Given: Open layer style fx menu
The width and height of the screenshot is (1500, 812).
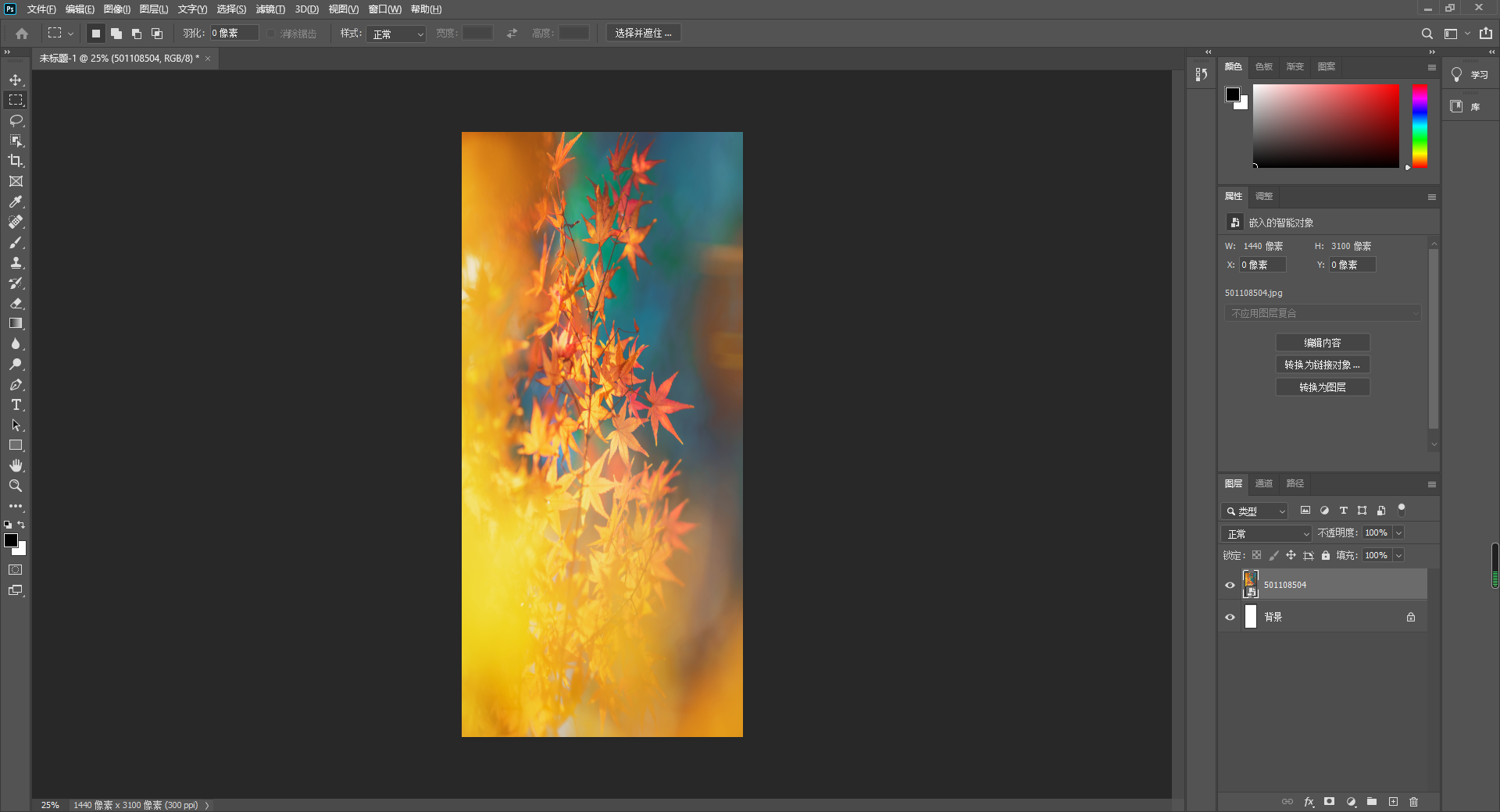Looking at the screenshot, I should [1309, 802].
